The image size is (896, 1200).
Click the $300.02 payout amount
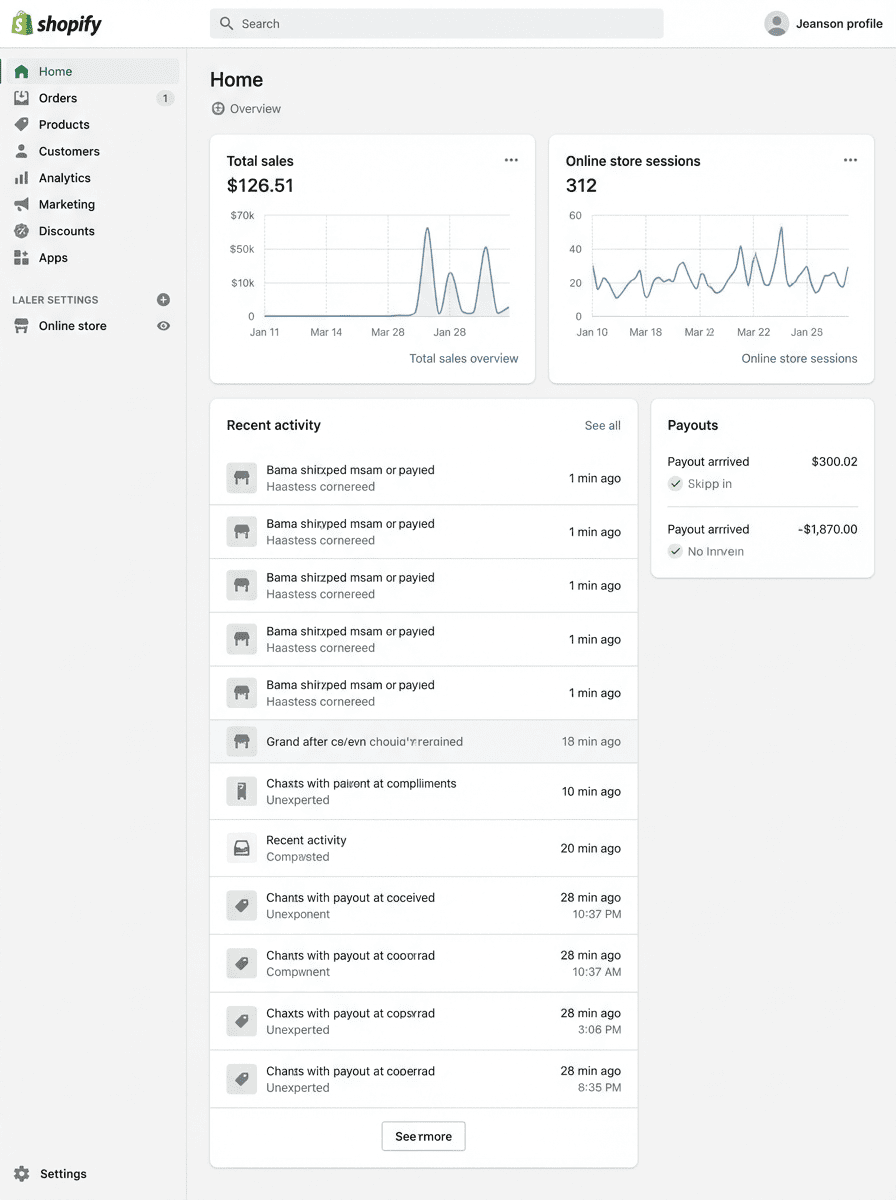tap(835, 462)
